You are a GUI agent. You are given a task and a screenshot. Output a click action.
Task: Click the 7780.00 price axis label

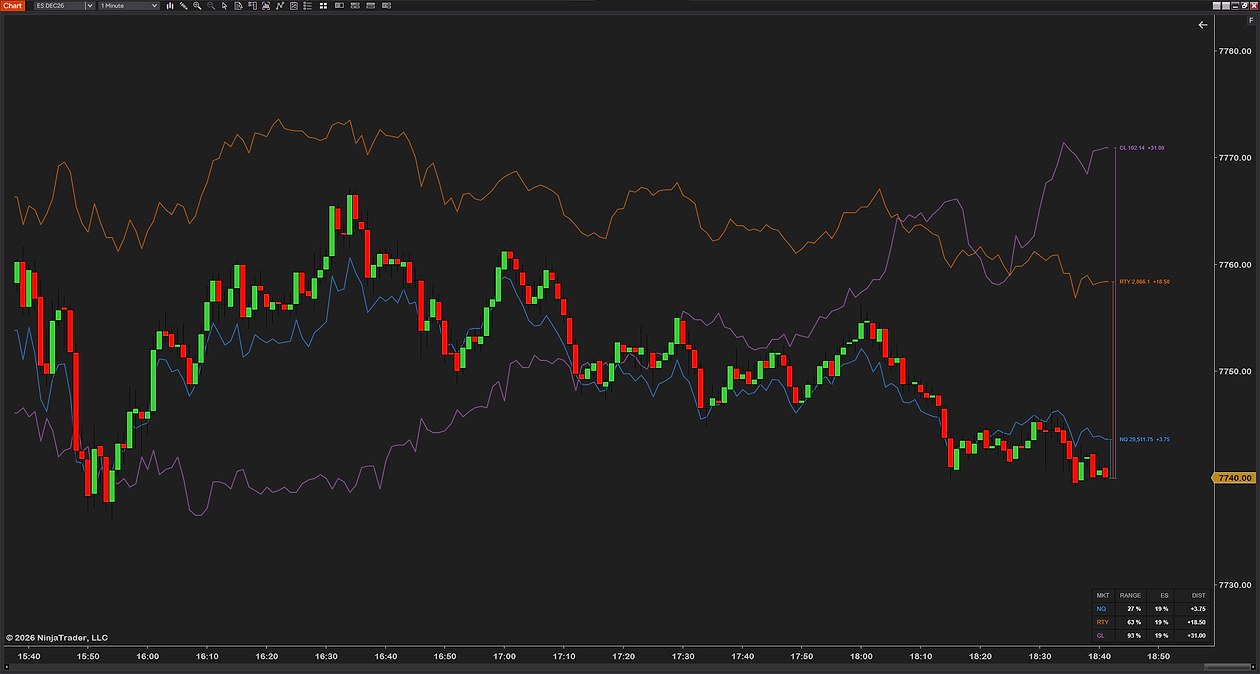tap(1234, 51)
